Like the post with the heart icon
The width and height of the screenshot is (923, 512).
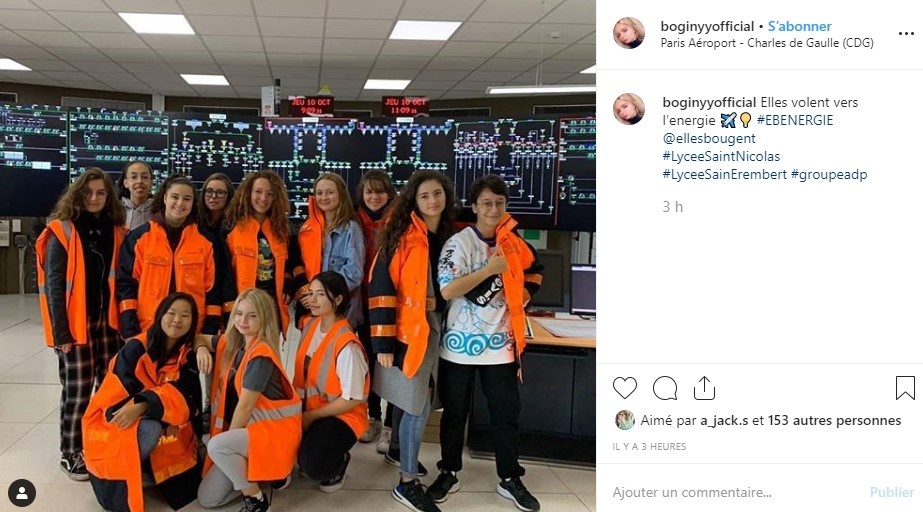(x=625, y=388)
